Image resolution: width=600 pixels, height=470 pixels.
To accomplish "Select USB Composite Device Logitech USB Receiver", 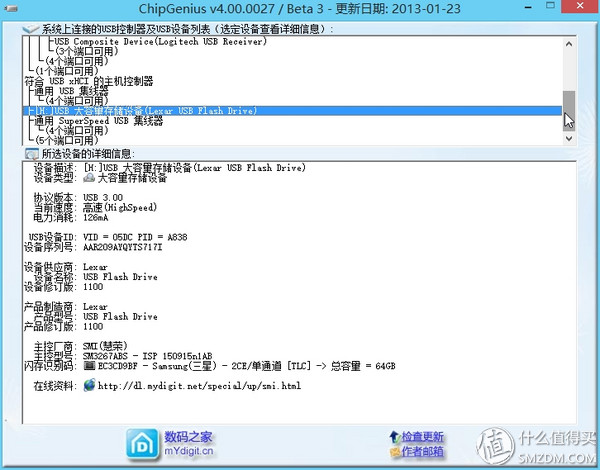I will 160,41.
